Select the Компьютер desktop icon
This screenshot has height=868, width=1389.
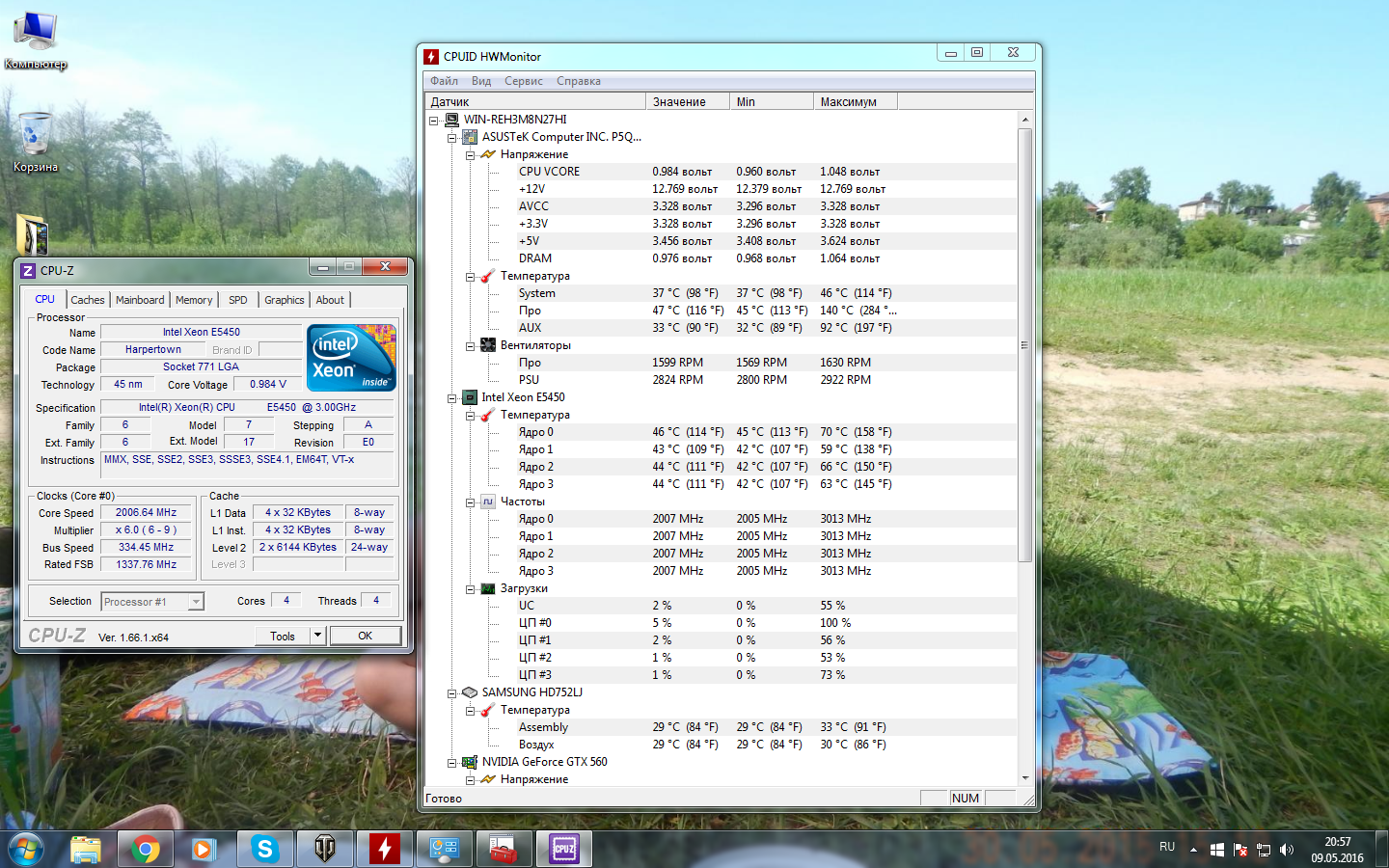tap(36, 41)
